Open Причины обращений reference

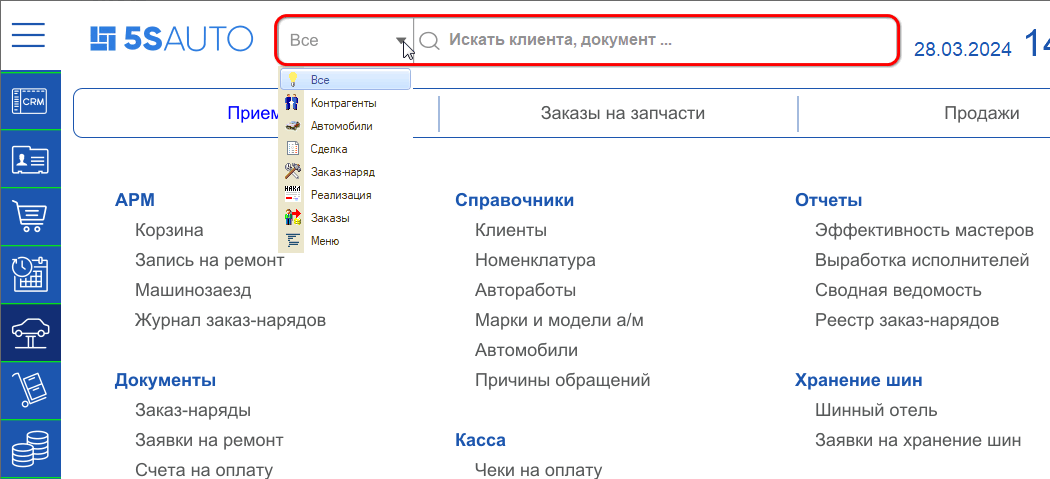(x=562, y=381)
